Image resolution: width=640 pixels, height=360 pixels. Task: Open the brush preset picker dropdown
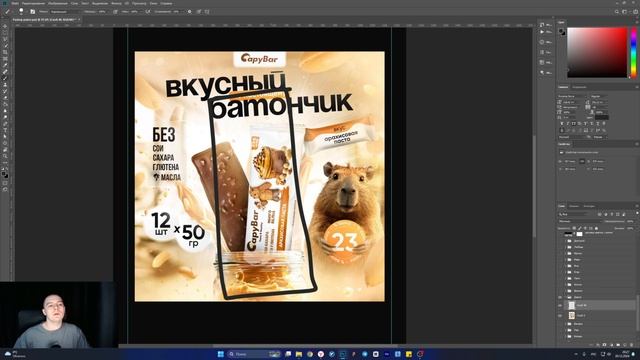21,12
